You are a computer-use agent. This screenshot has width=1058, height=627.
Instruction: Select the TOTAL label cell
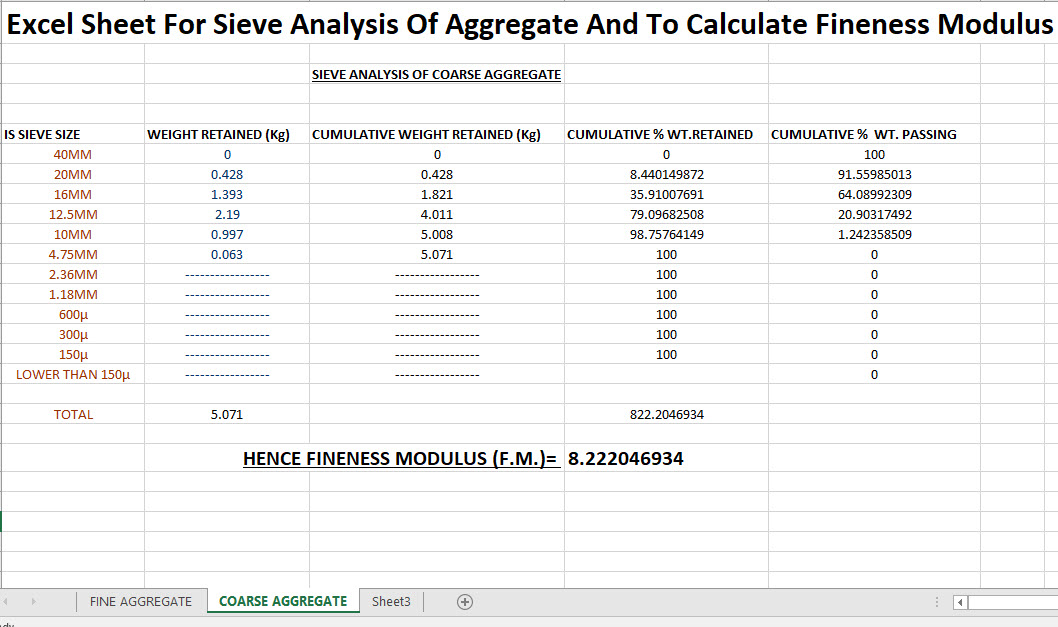[72, 414]
